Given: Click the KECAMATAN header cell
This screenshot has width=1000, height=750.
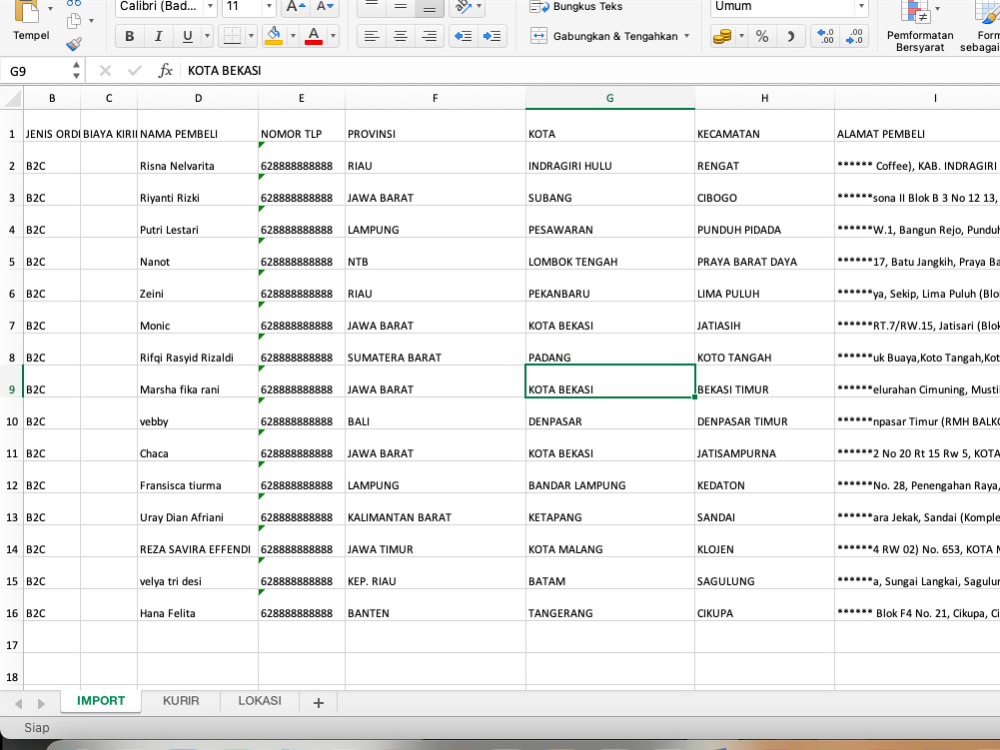Looking at the screenshot, I should point(764,126).
